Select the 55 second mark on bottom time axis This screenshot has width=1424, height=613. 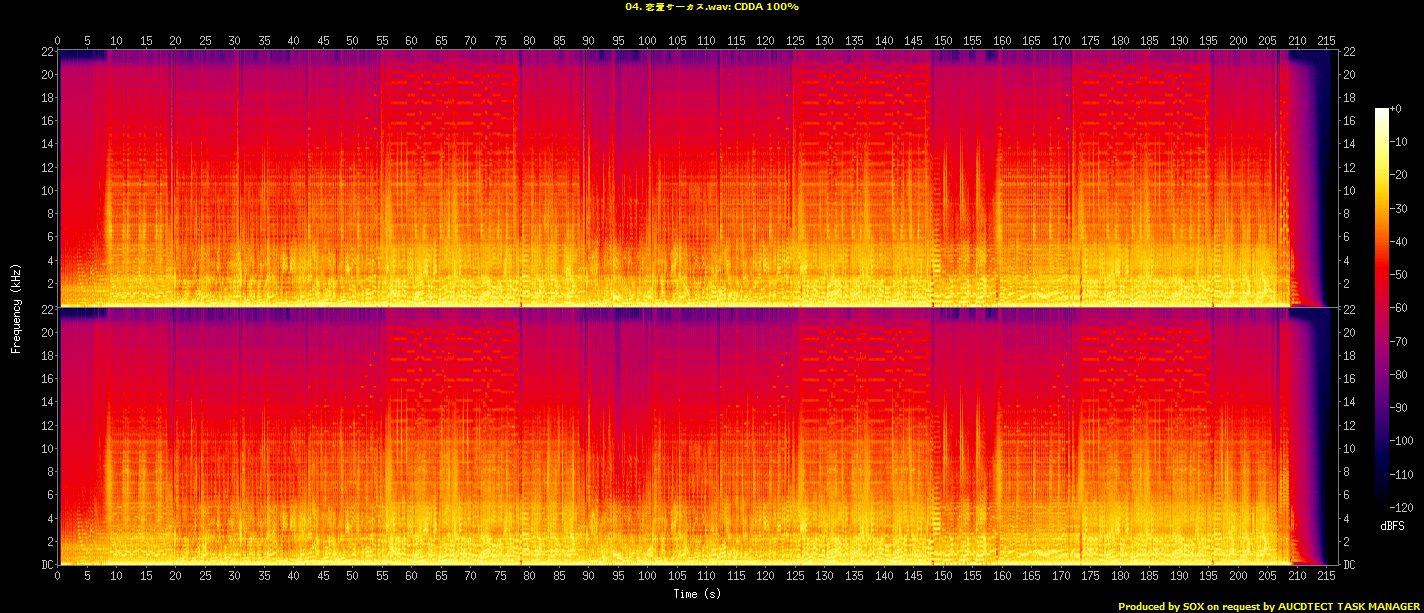pos(382,576)
